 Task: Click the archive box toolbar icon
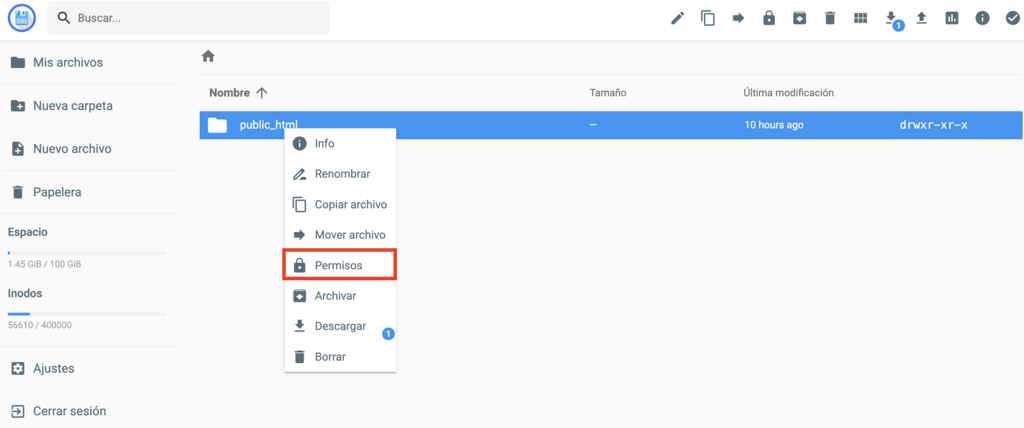pos(799,18)
